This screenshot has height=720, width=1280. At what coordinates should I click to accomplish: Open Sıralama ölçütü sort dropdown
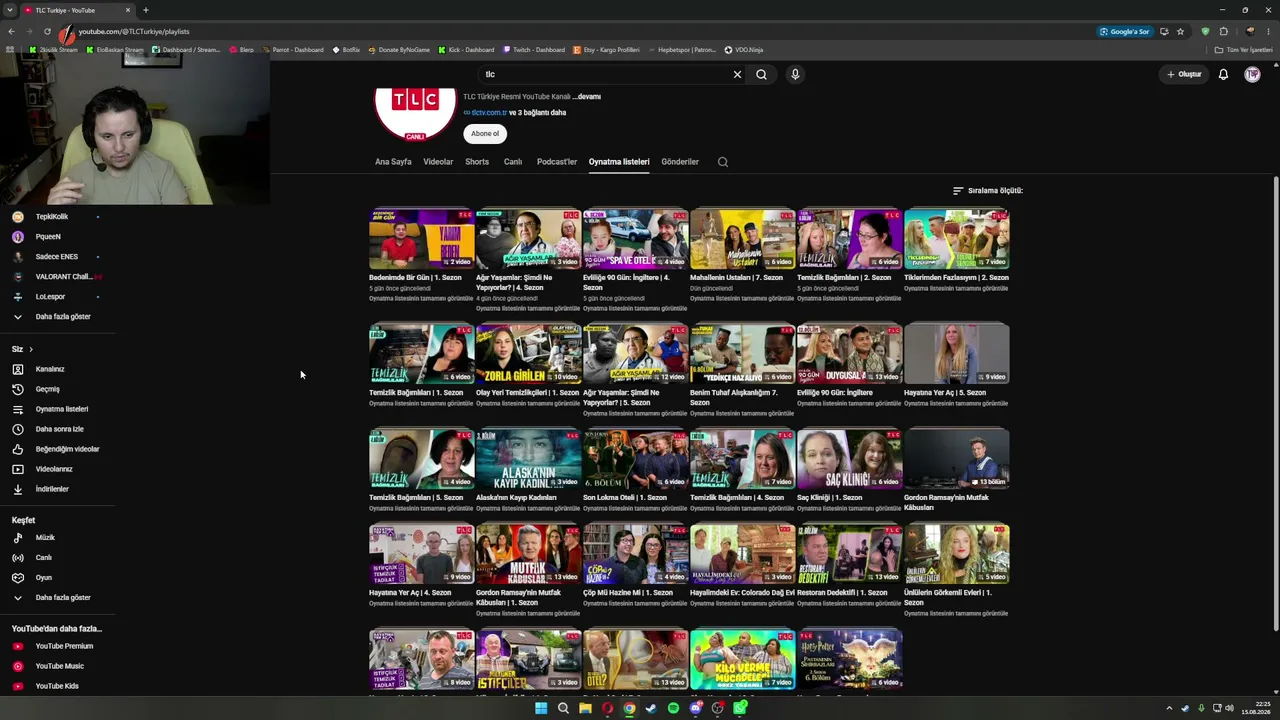(x=988, y=191)
